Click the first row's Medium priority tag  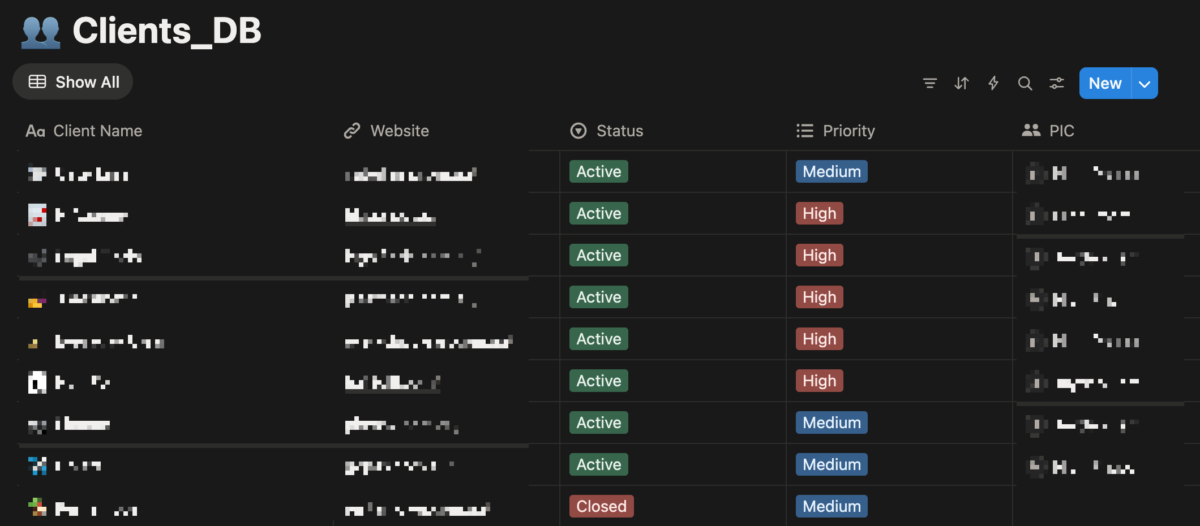click(x=831, y=172)
